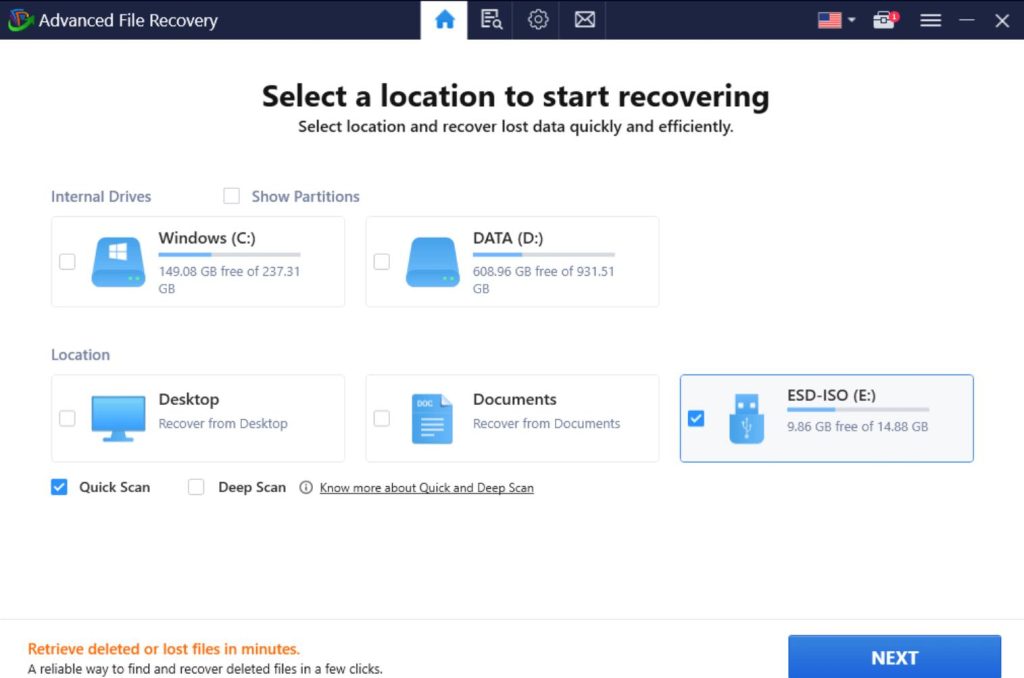
Task: Check the Windows (C:) drive checkbox
Action: 67,261
